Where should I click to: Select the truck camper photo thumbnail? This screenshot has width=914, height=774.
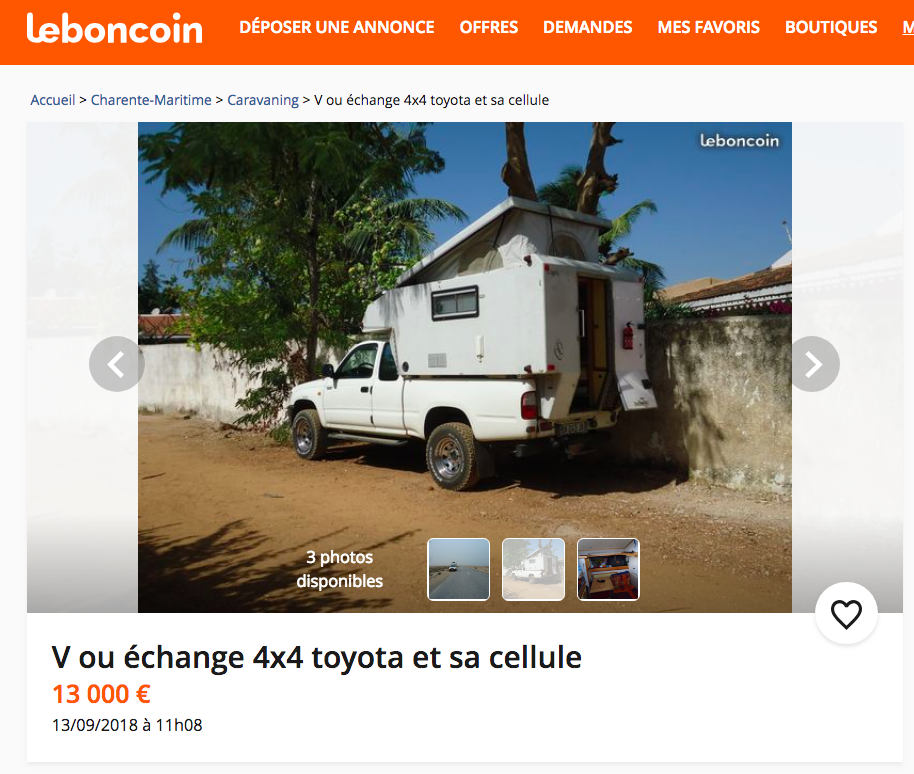pyautogui.click(x=533, y=569)
